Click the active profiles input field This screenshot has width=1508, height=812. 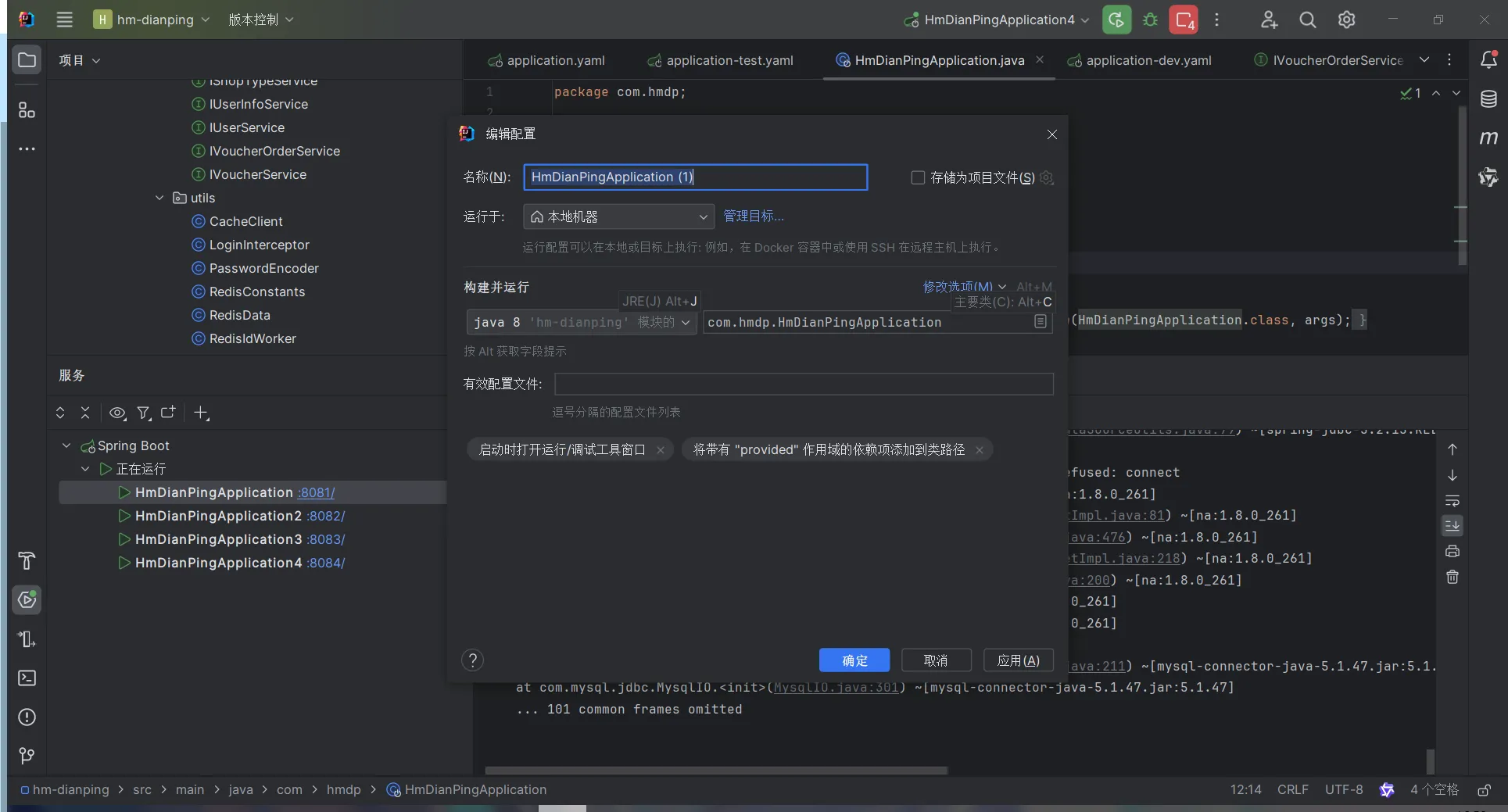coord(804,384)
